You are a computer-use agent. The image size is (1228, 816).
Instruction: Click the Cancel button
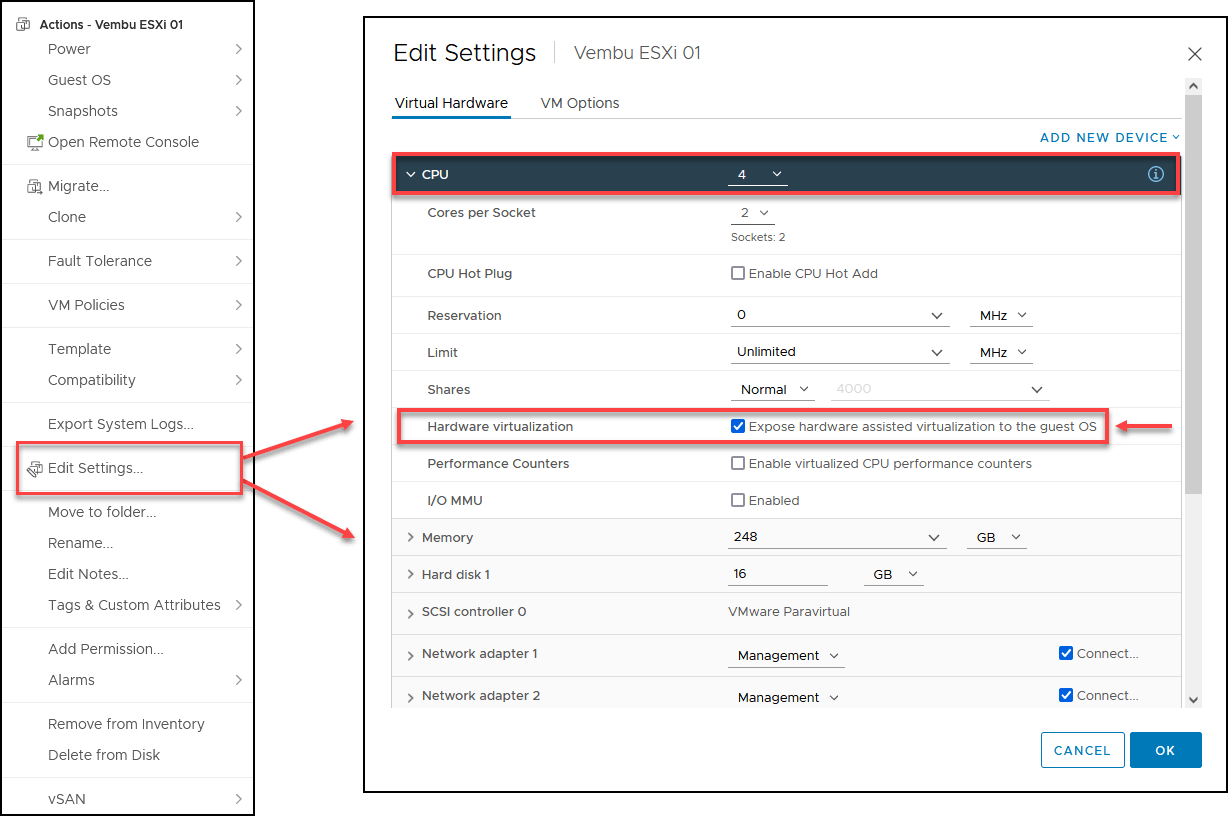(x=1082, y=750)
